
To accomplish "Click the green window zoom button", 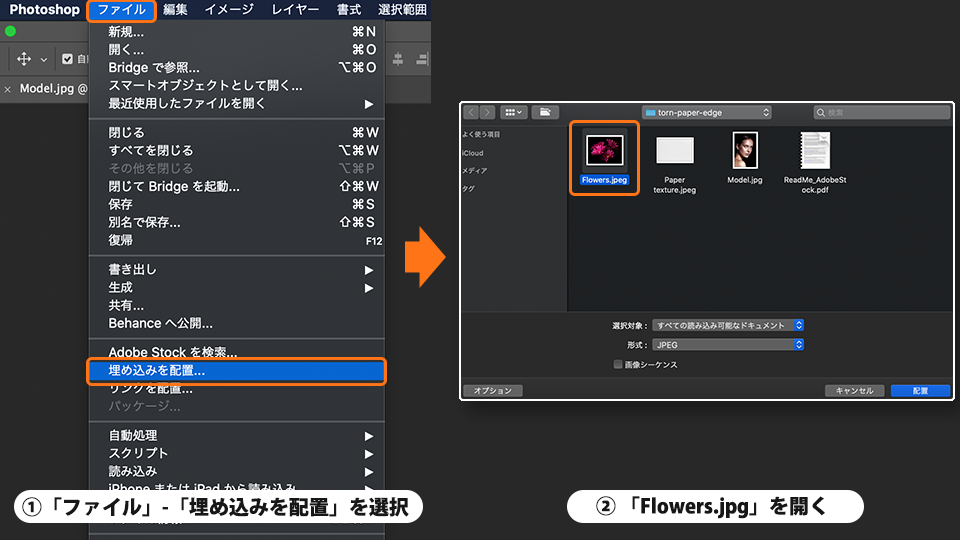I will coord(10,31).
